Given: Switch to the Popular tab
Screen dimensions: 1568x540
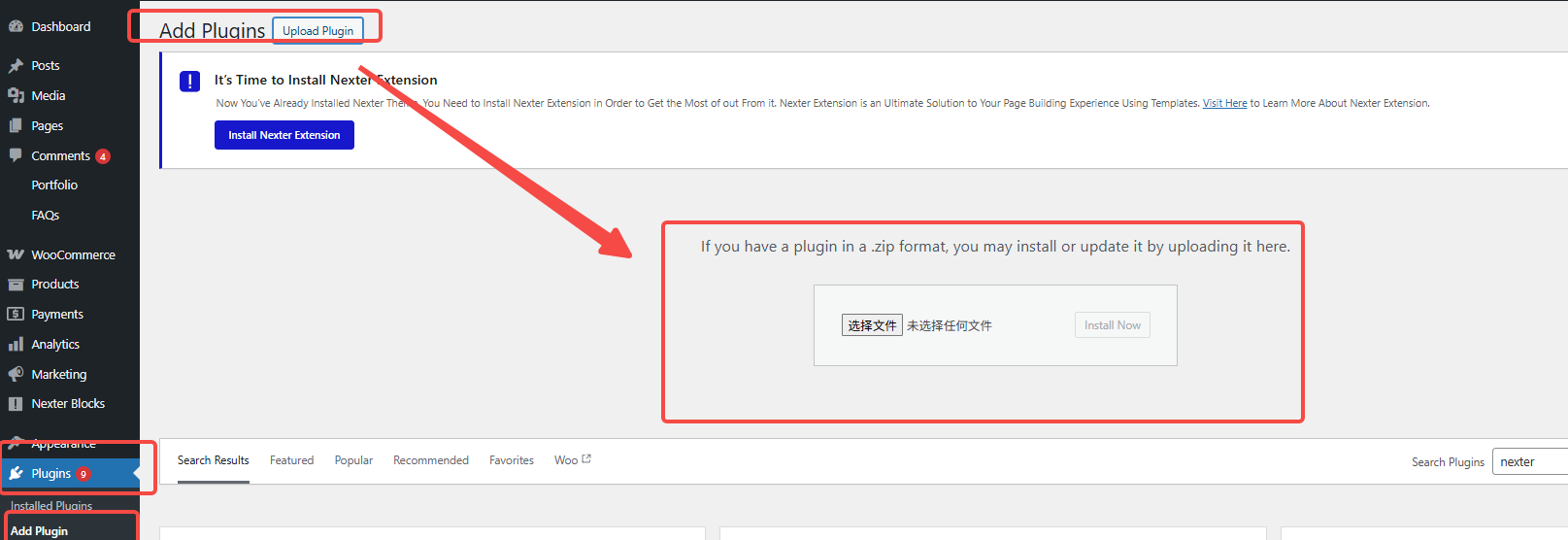Looking at the screenshot, I should click(x=353, y=460).
